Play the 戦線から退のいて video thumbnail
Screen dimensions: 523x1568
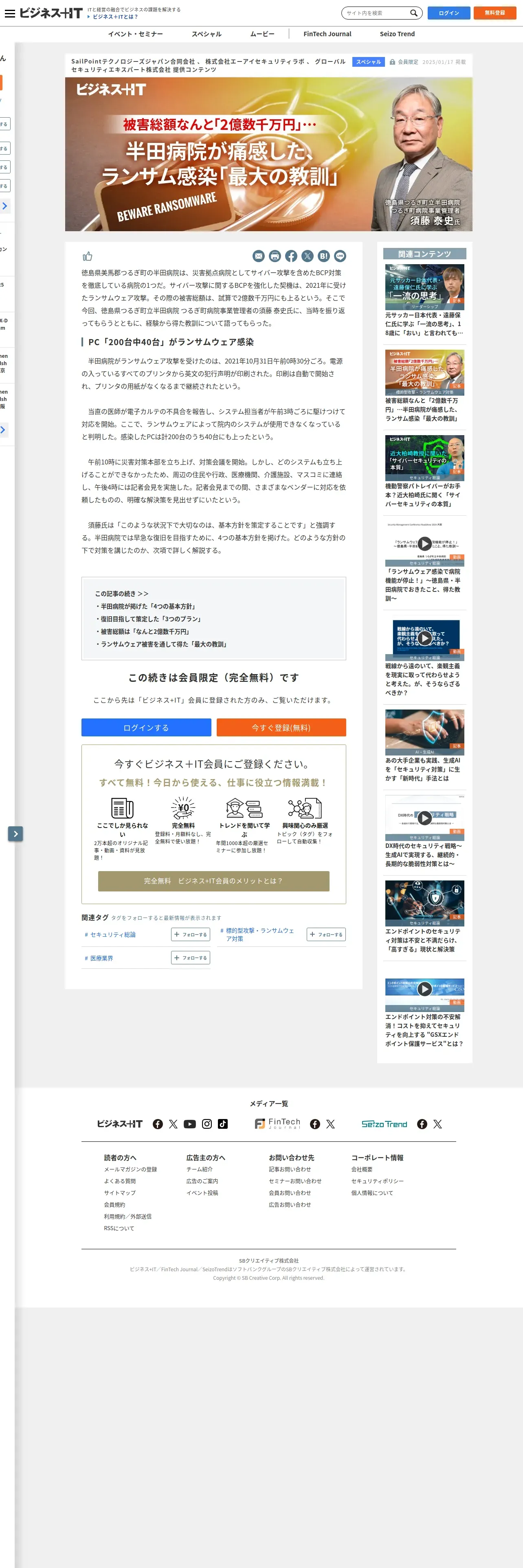[x=424, y=638]
